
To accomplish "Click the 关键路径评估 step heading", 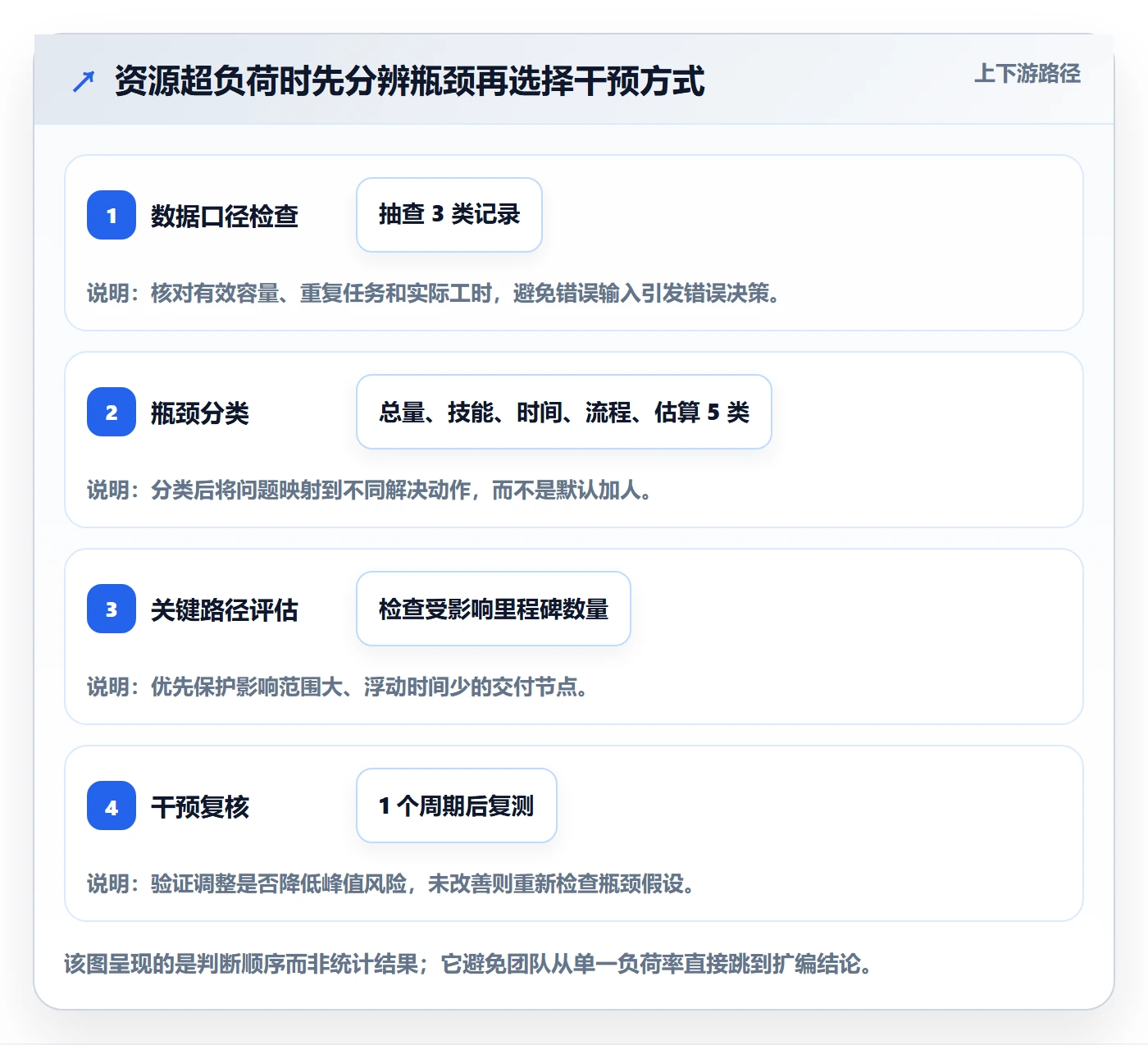I will click(x=225, y=609).
